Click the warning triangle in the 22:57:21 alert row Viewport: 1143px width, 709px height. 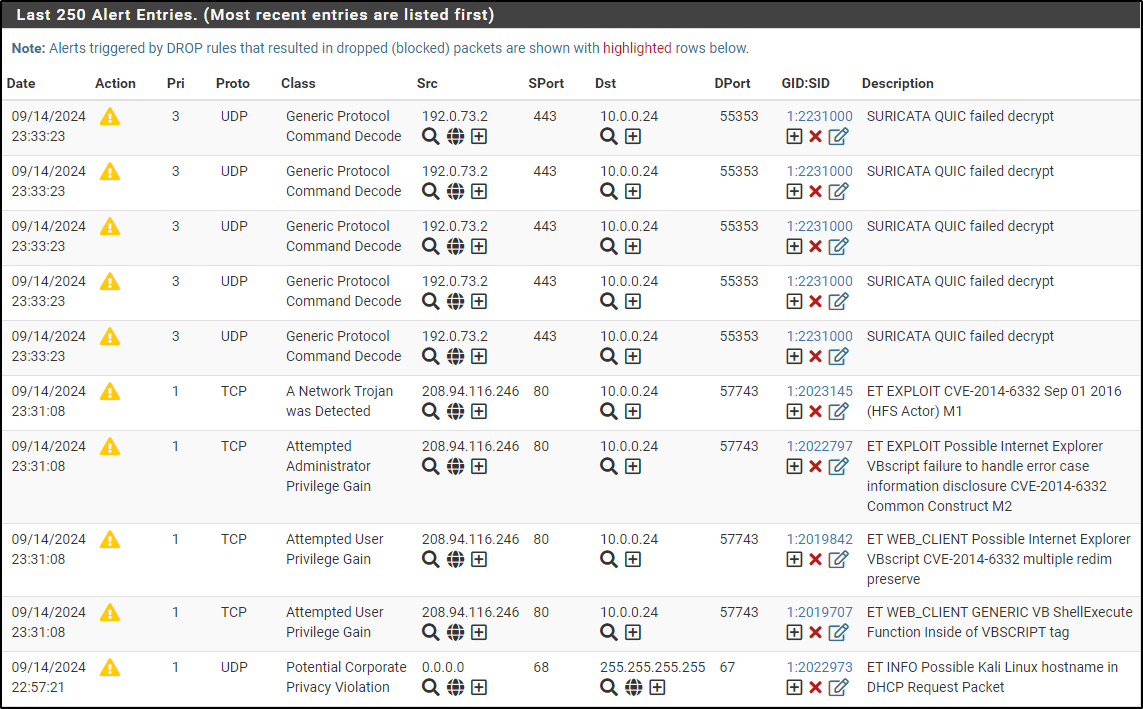(x=110, y=667)
